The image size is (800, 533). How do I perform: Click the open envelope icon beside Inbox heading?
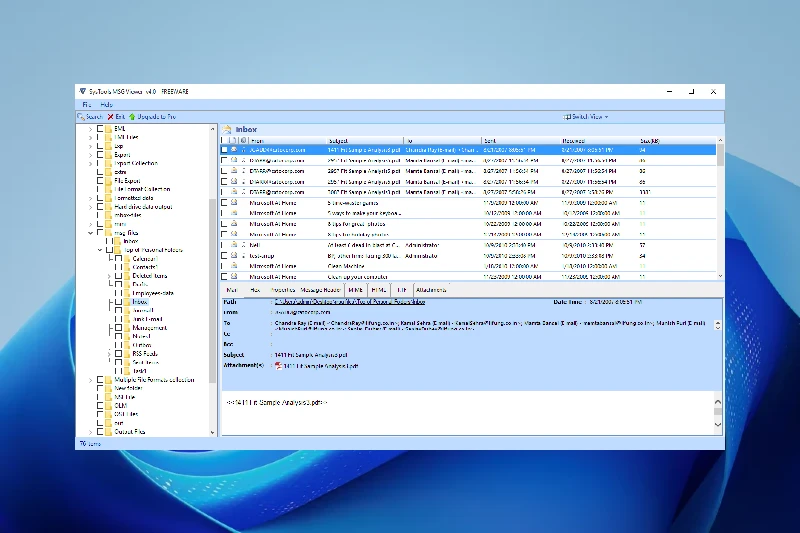point(227,130)
